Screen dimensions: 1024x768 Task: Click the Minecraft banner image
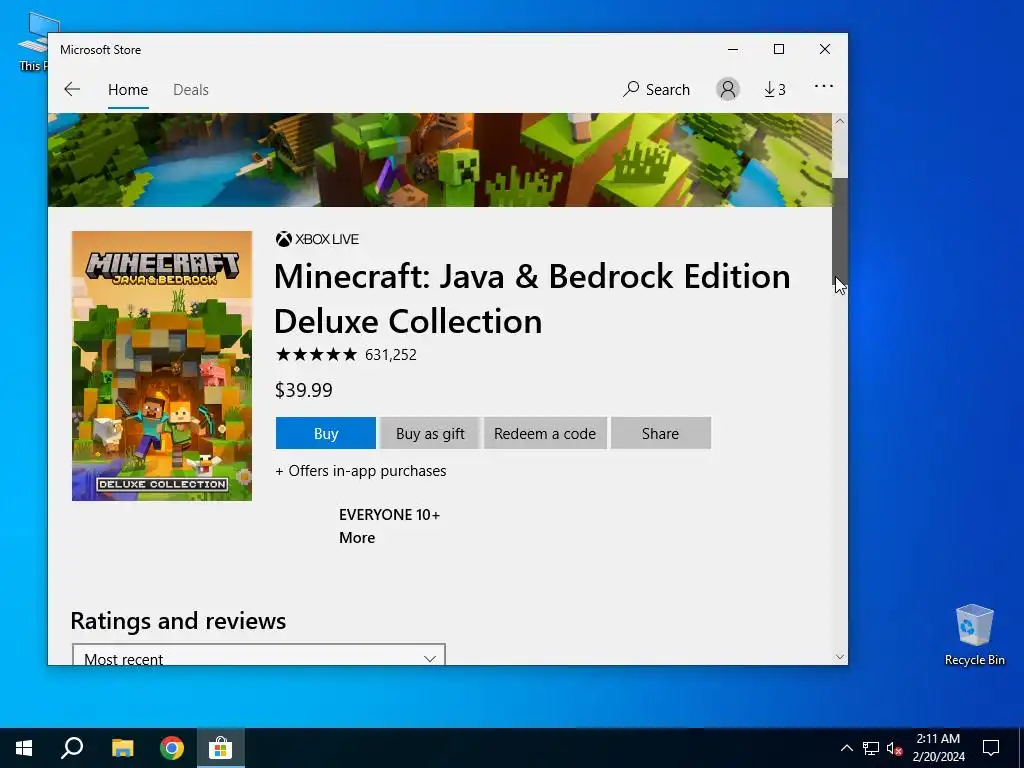[440, 160]
